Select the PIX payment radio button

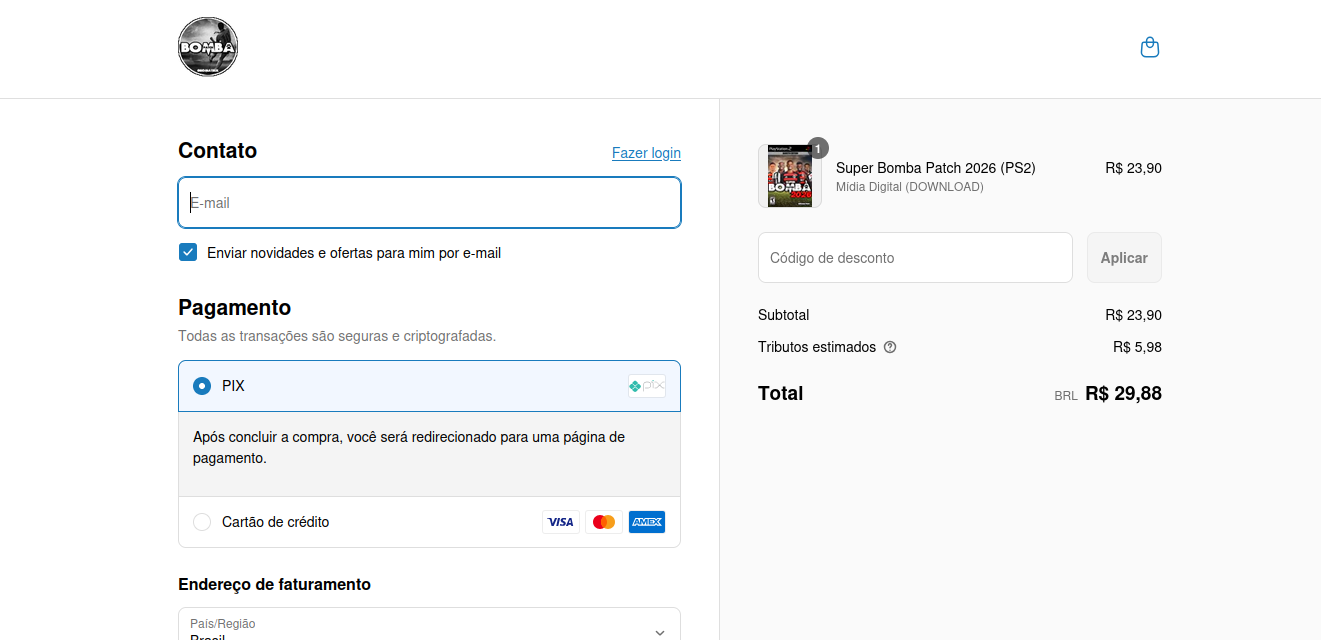(x=202, y=386)
